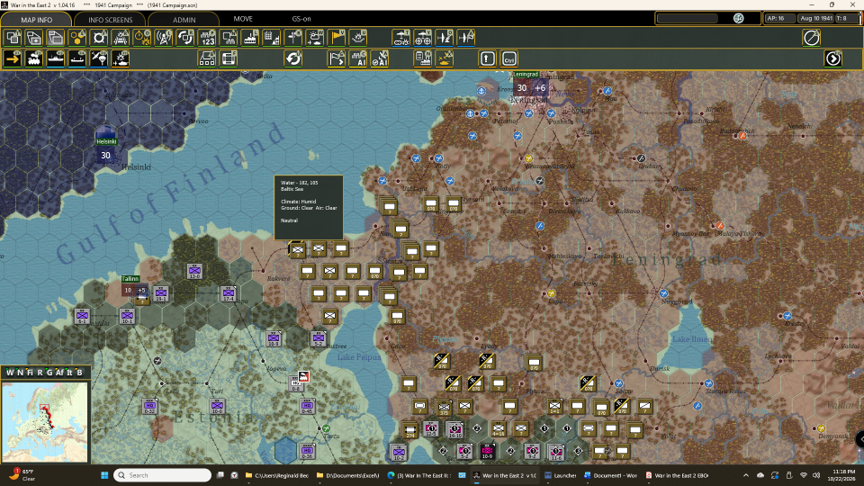The width and height of the screenshot is (864, 486).
Task: Click the circular undo arrows icon
Action: click(x=294, y=58)
